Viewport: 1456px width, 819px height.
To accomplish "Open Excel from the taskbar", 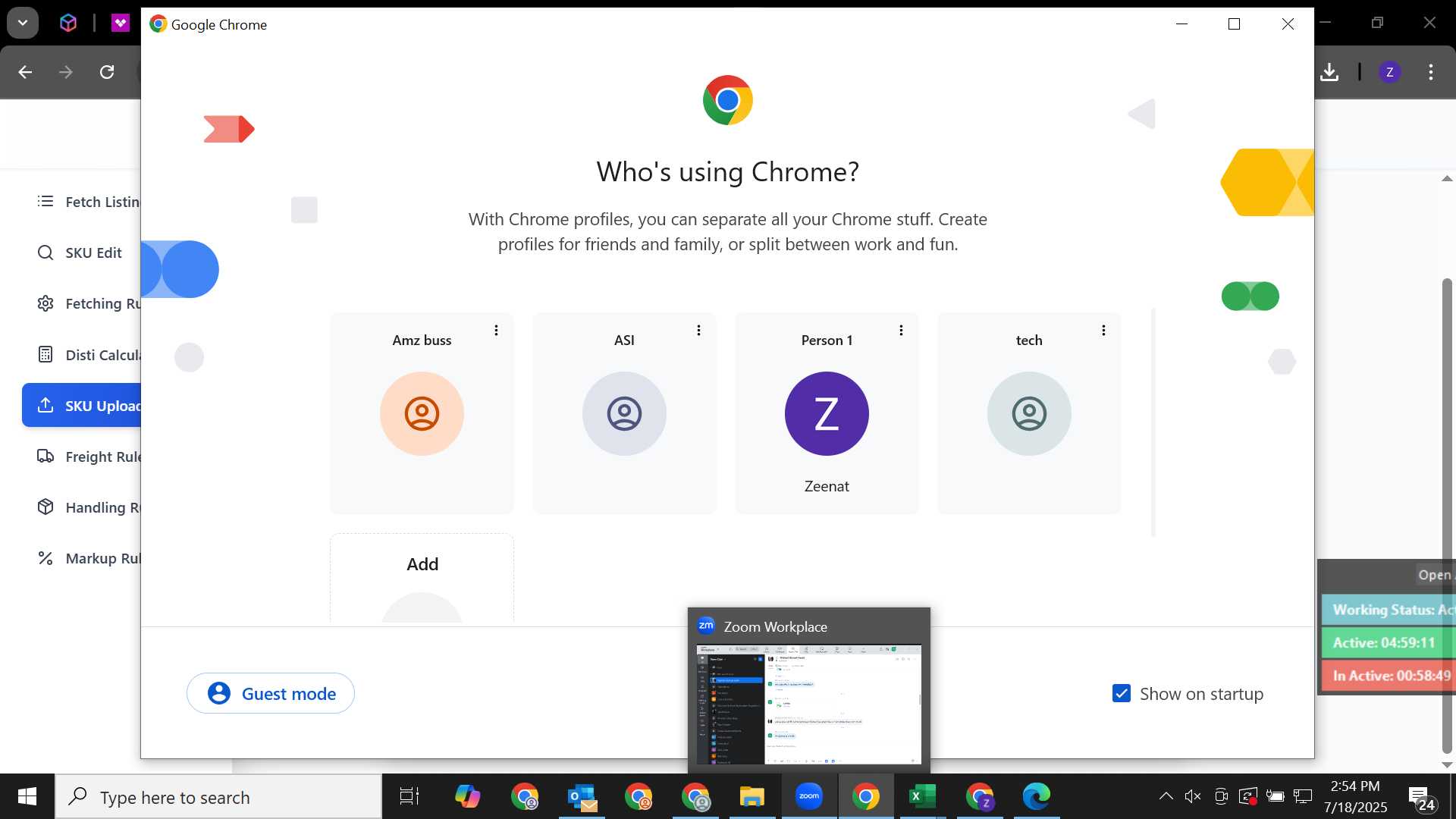I will 923,796.
